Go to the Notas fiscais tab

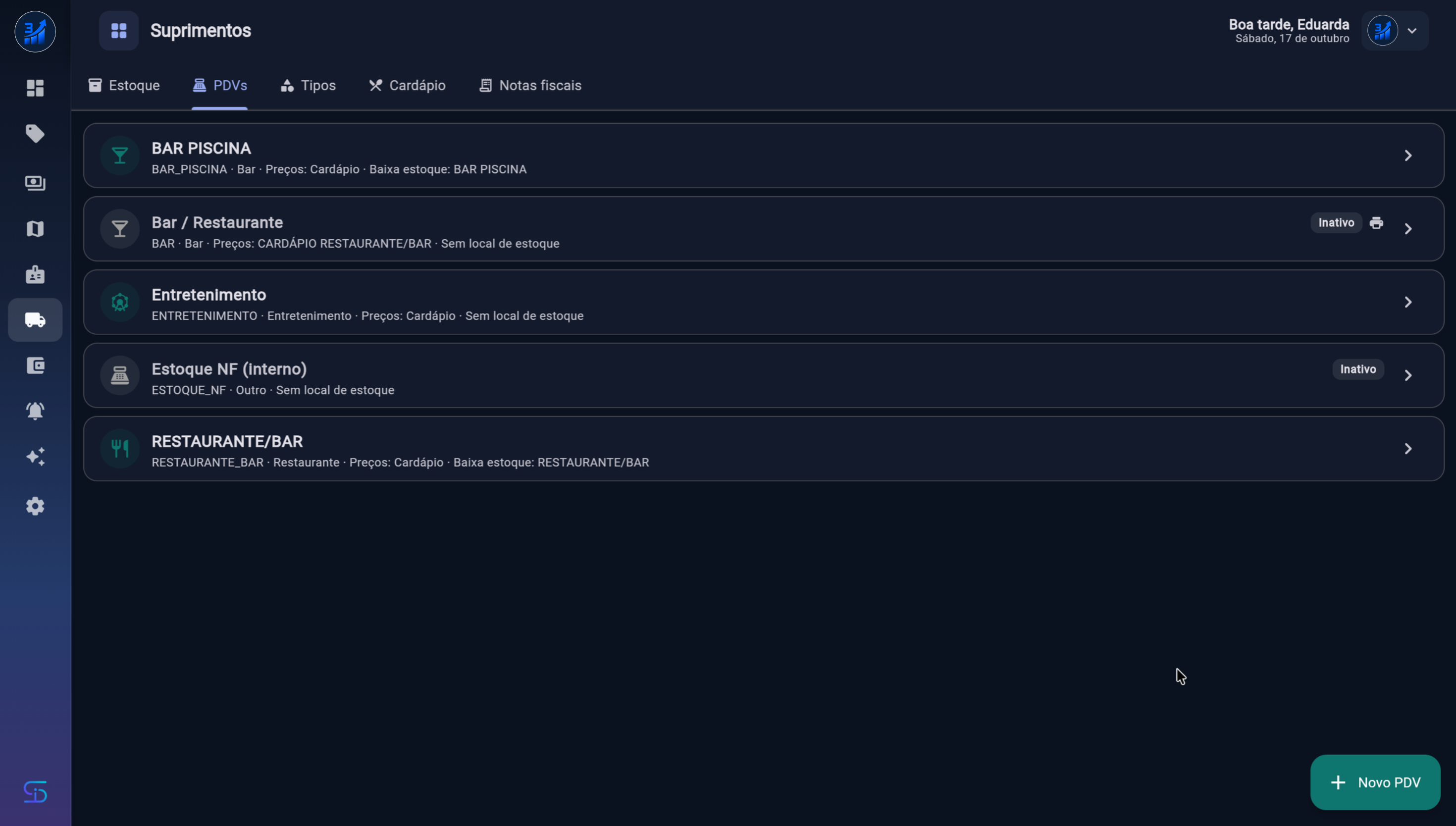pyautogui.click(x=530, y=86)
